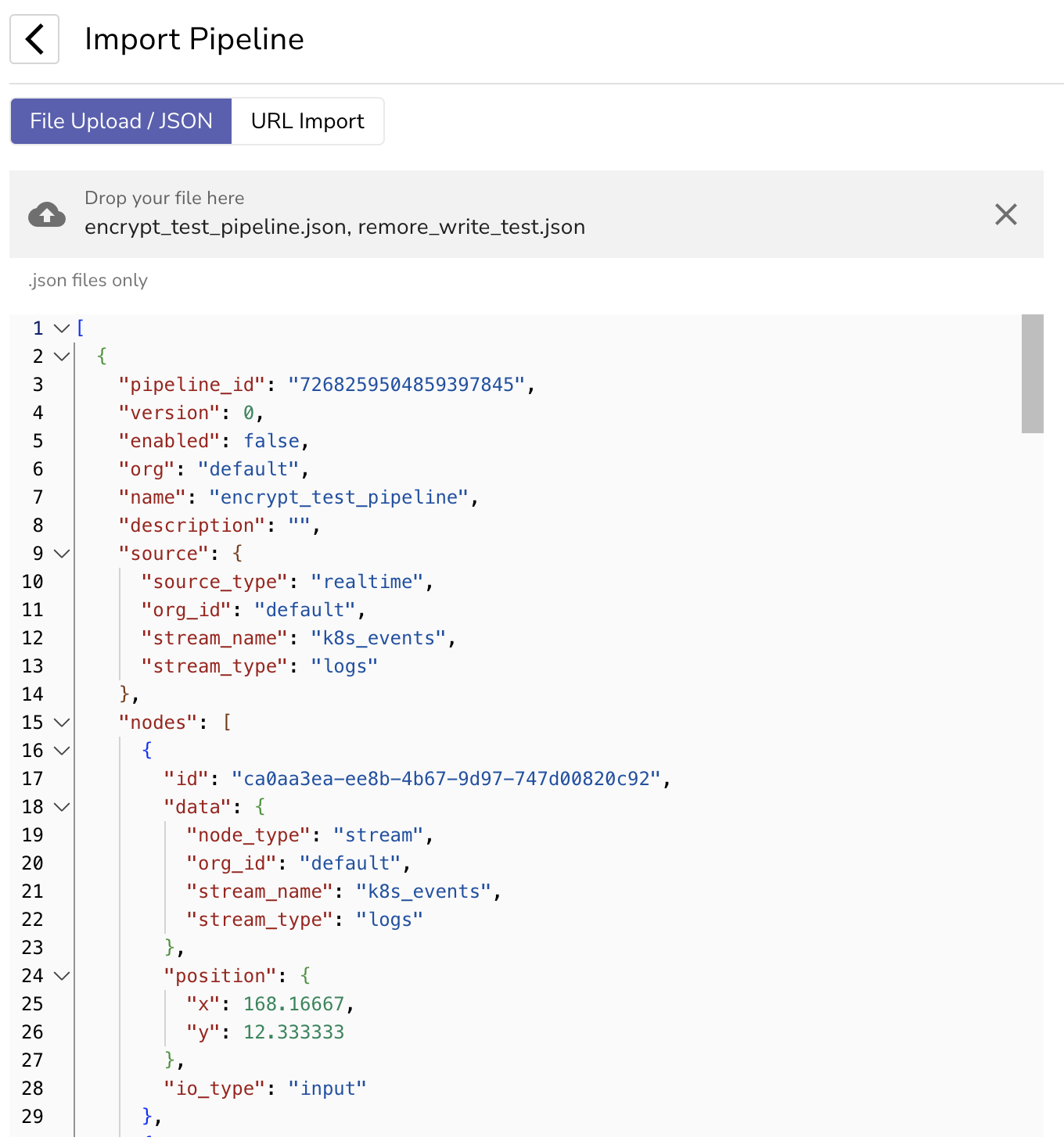Click the "Drop your file here" label
Viewport: 1064px width, 1148px height.
(164, 198)
